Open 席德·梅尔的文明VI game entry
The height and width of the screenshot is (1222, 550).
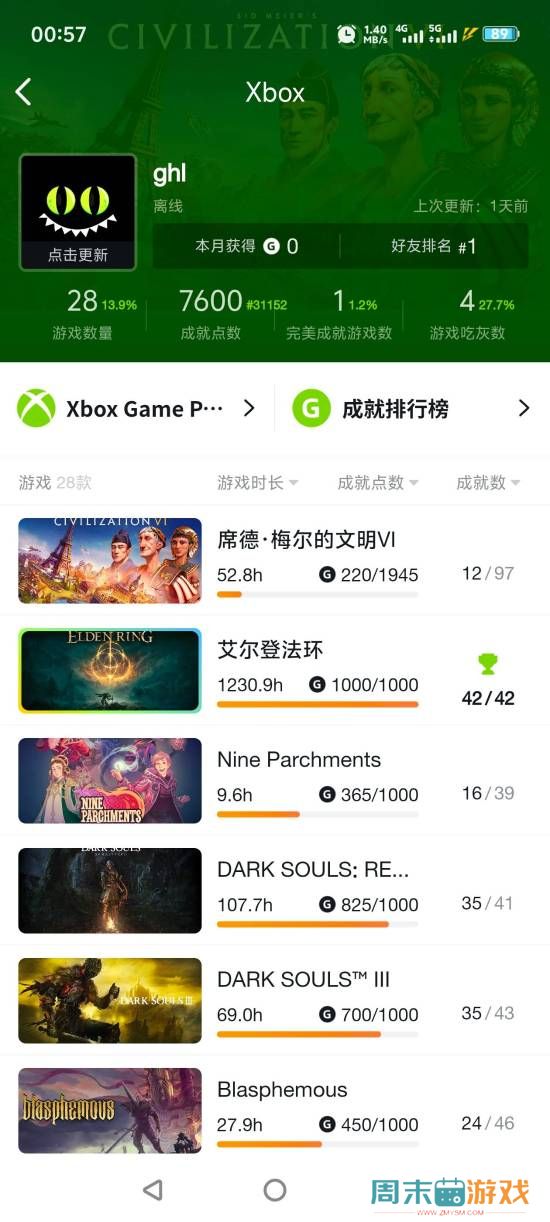[275, 560]
